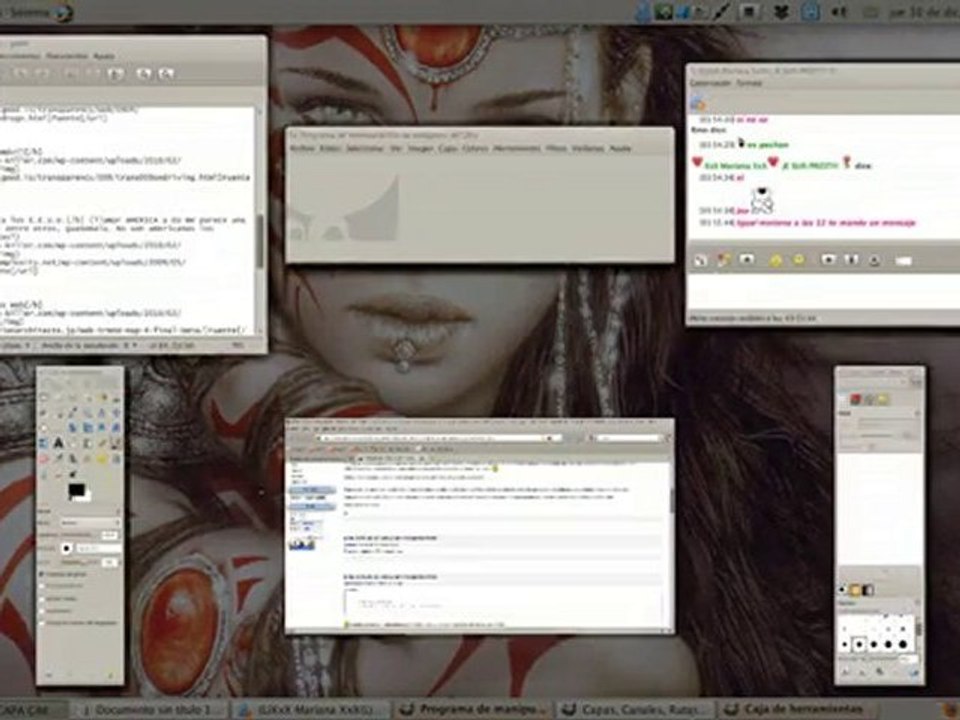Enable the Incremental checkbox in tool options
The image size is (960, 720).
(x=41, y=611)
